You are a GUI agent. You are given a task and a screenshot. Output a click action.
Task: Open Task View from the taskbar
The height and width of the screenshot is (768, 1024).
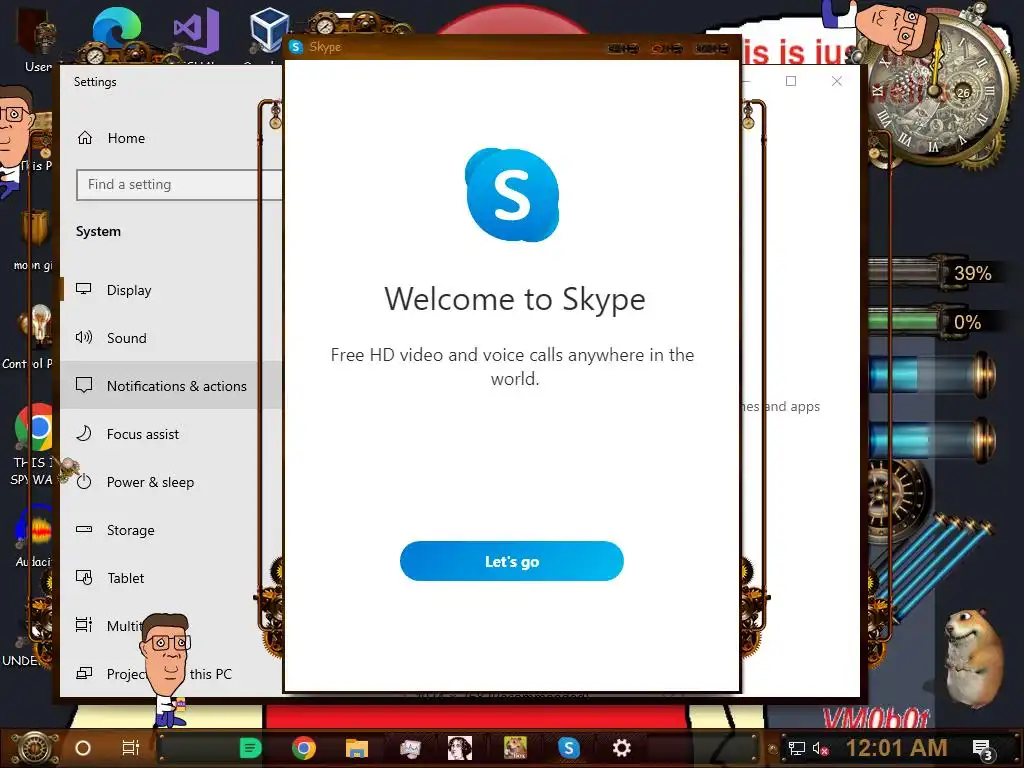coord(131,748)
